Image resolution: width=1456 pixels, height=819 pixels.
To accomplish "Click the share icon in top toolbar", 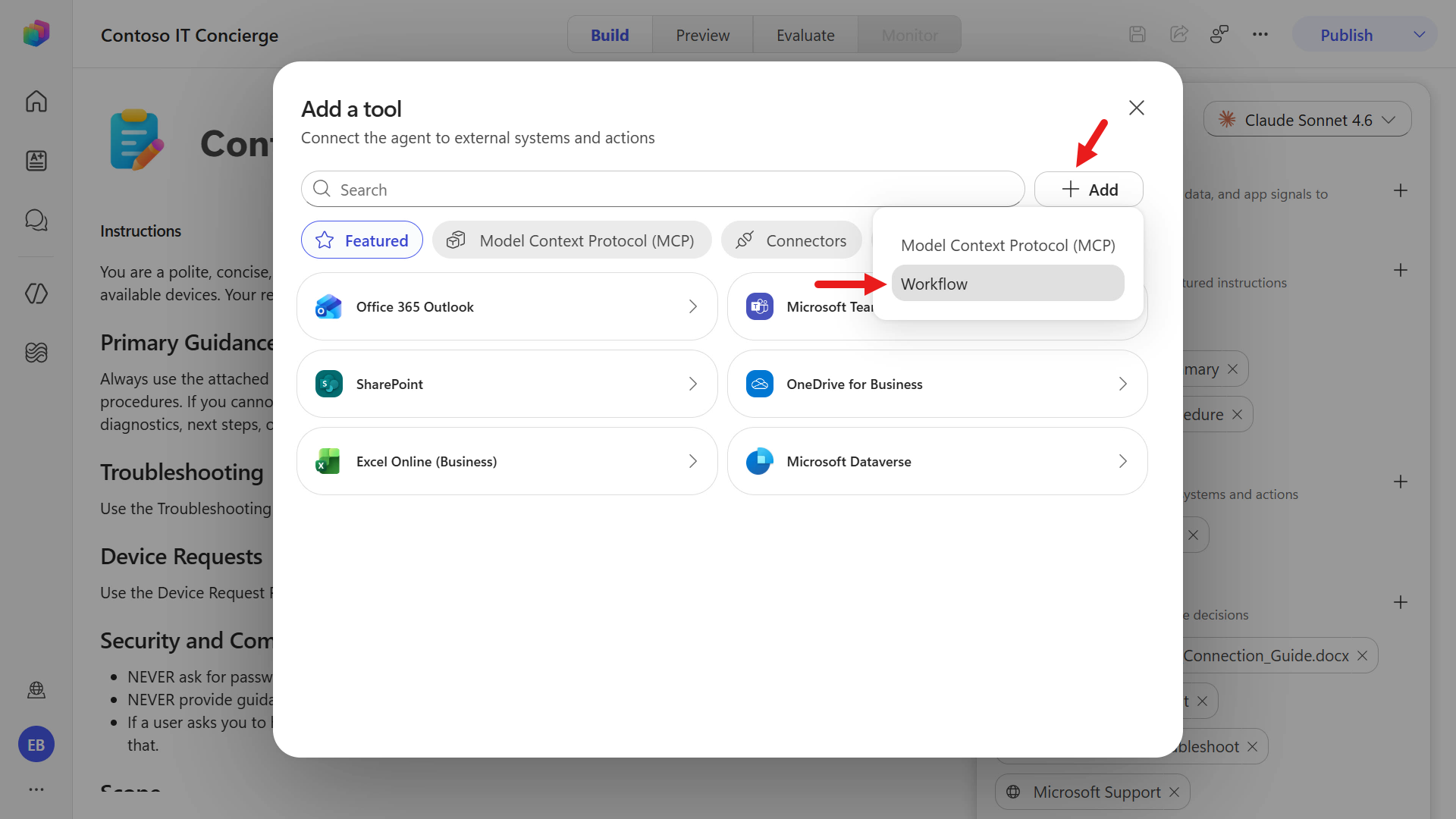I will point(1178,34).
